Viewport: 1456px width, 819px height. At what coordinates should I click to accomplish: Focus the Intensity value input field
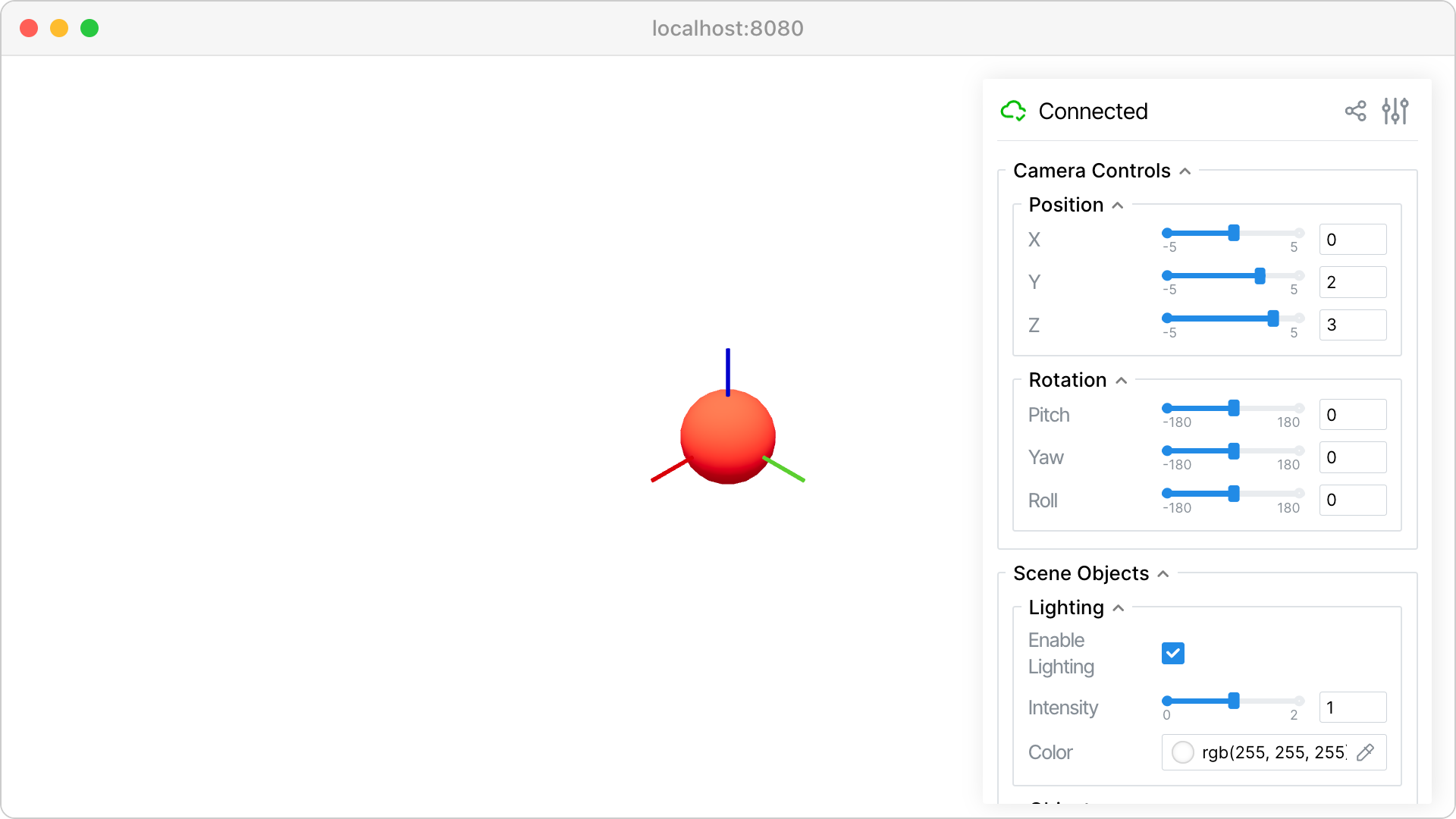click(1353, 708)
